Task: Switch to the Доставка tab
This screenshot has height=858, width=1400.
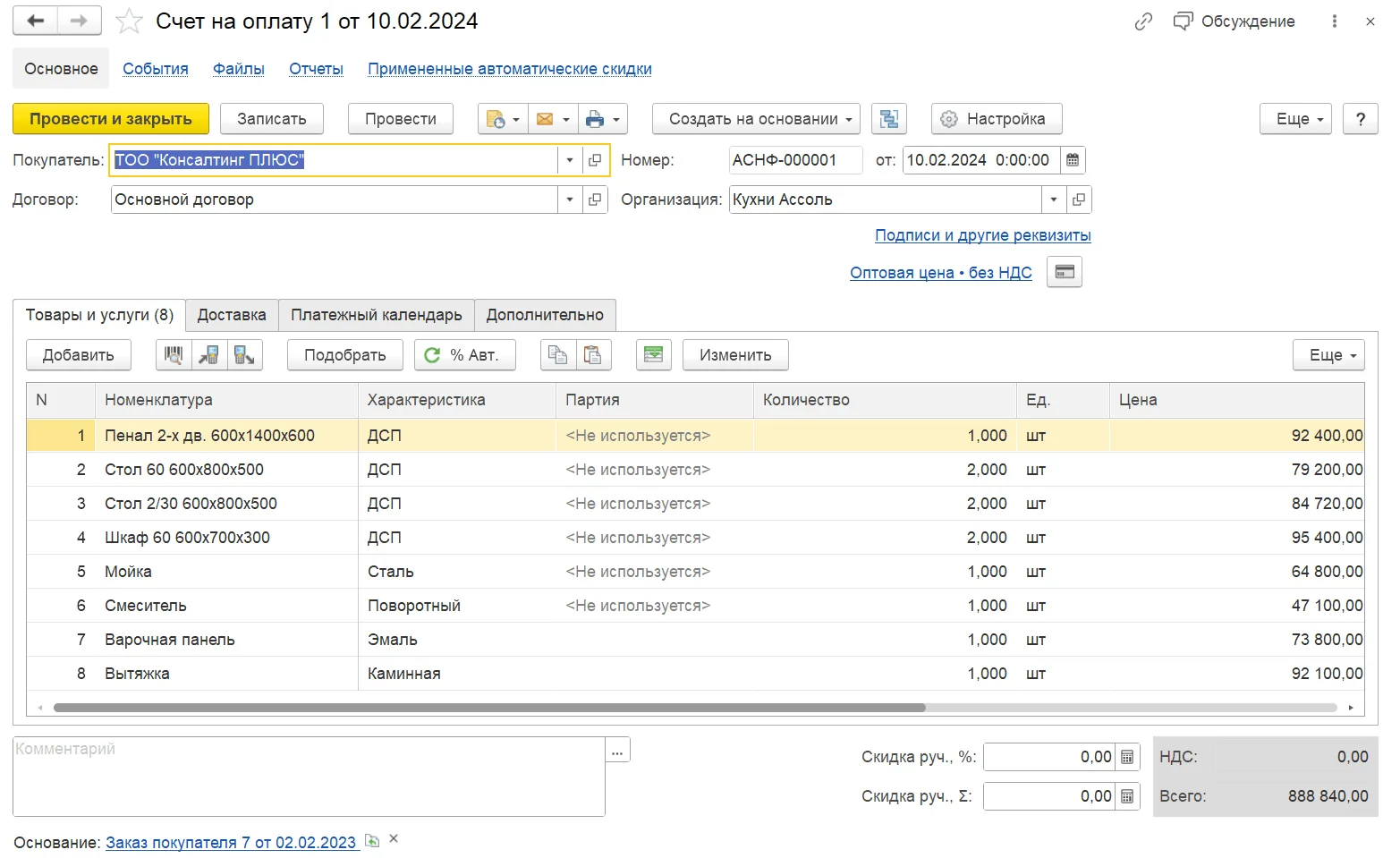Action: (x=232, y=315)
